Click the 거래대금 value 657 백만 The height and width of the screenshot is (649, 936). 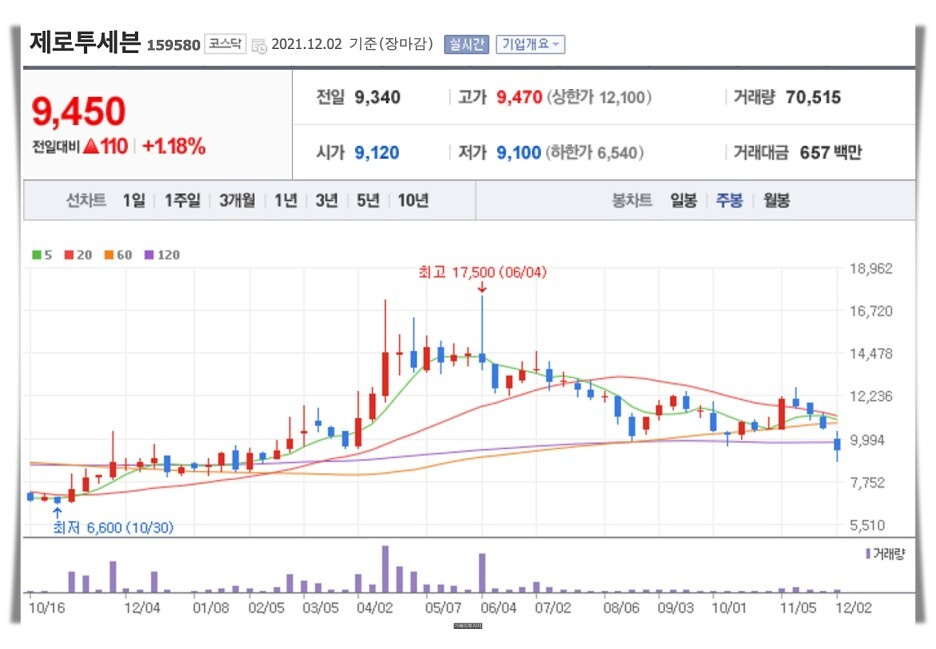[x=830, y=153]
